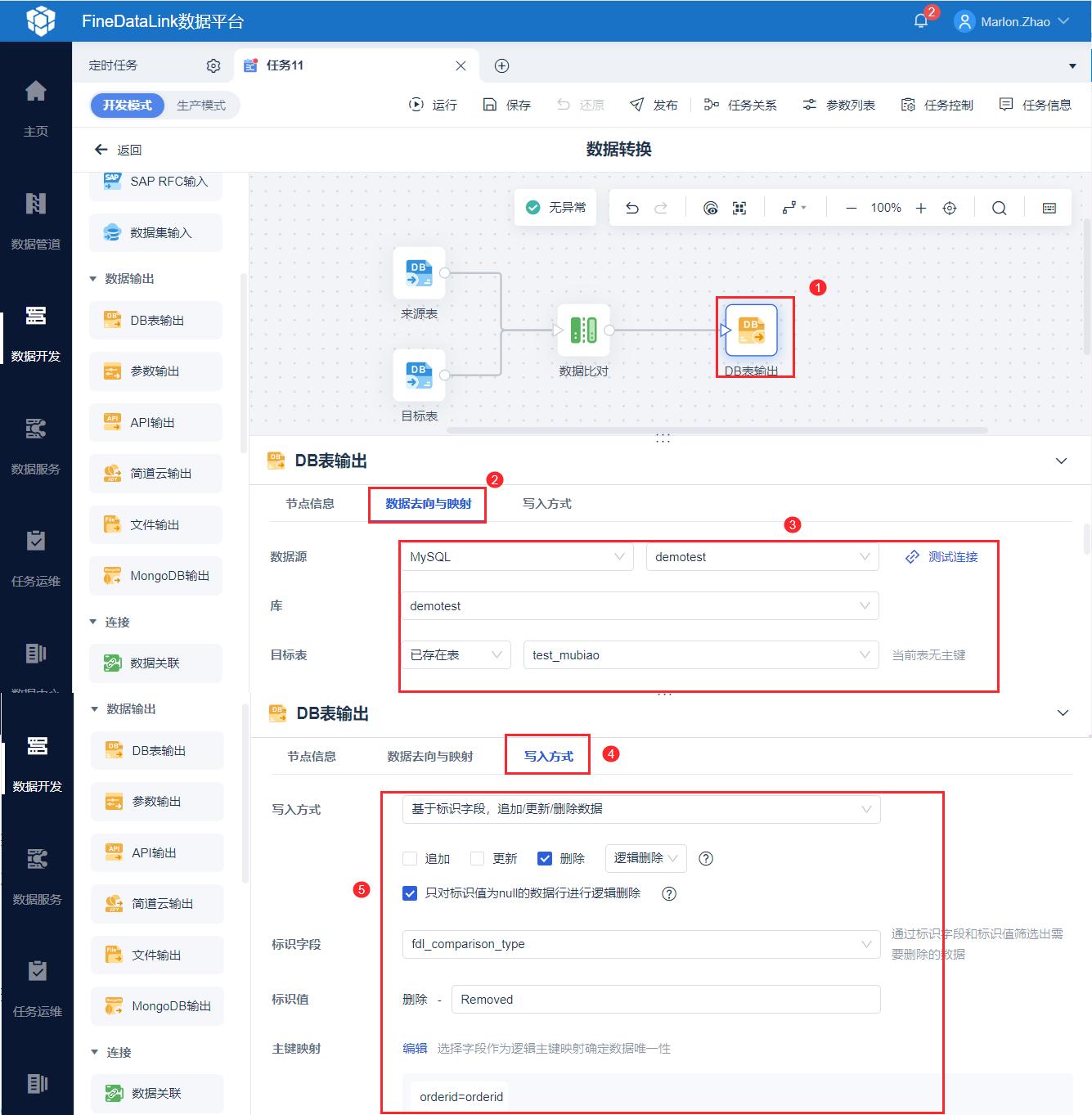Click 编辑 link for 主键映射
The height and width of the screenshot is (1115, 1092).
(x=415, y=1049)
